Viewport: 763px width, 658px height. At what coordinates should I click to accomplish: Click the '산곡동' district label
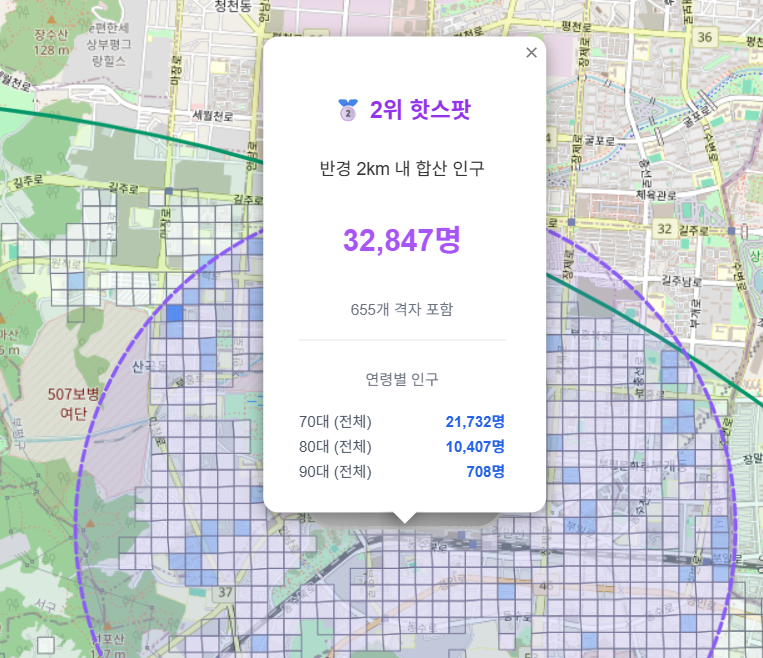pos(149,366)
